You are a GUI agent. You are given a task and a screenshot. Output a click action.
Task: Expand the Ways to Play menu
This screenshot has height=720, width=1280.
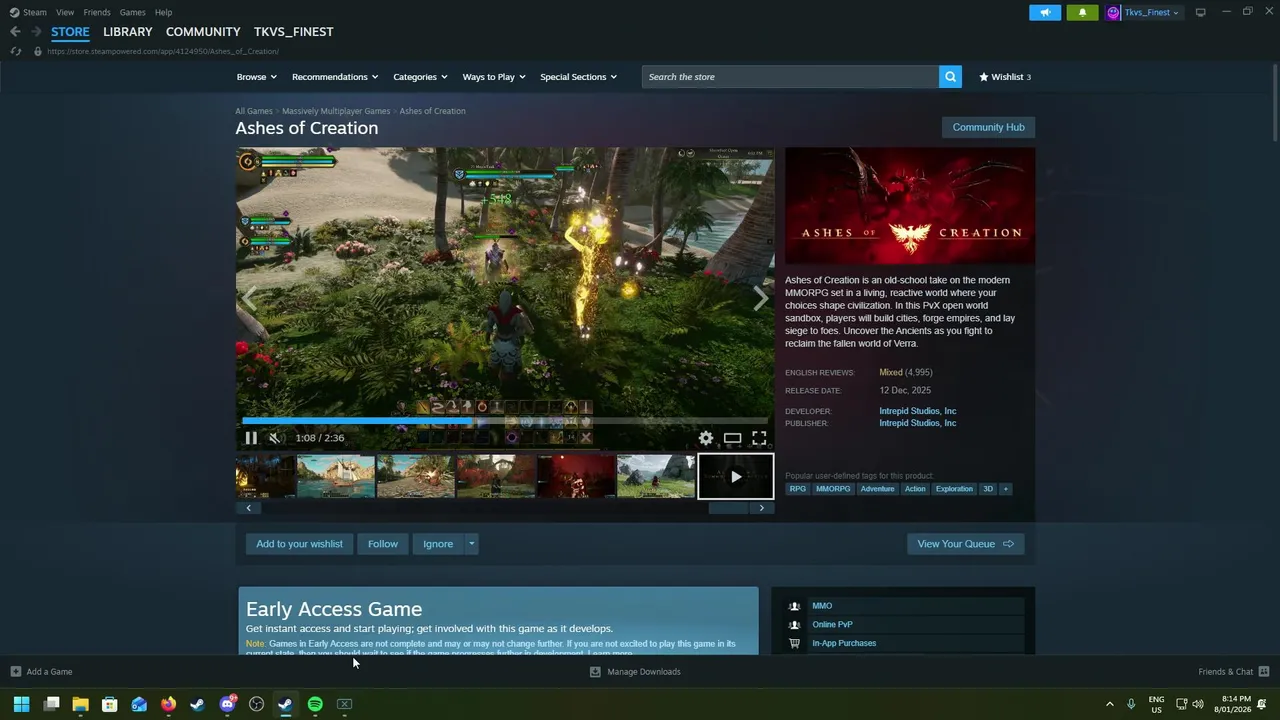tap(494, 77)
